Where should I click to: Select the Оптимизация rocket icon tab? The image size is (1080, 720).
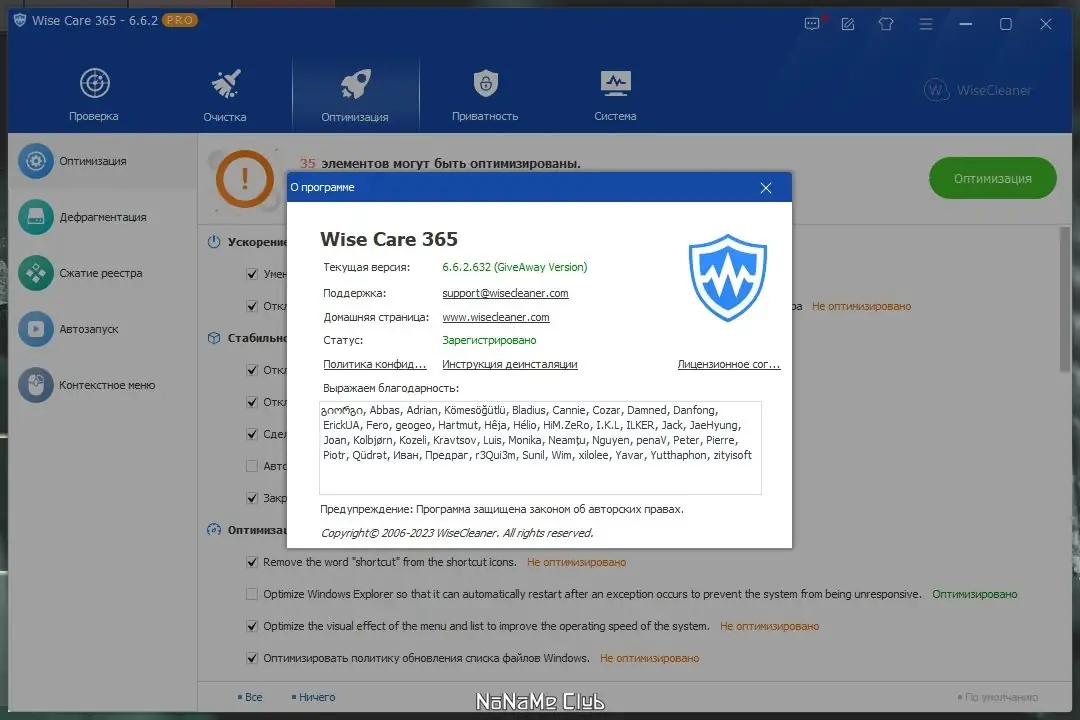(x=355, y=84)
